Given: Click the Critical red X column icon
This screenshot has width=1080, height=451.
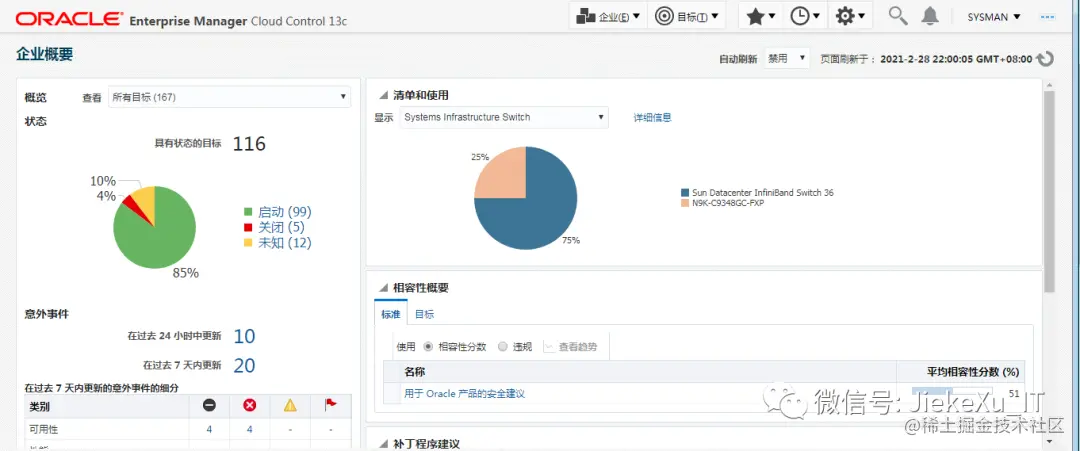Looking at the screenshot, I should click(x=250, y=406).
